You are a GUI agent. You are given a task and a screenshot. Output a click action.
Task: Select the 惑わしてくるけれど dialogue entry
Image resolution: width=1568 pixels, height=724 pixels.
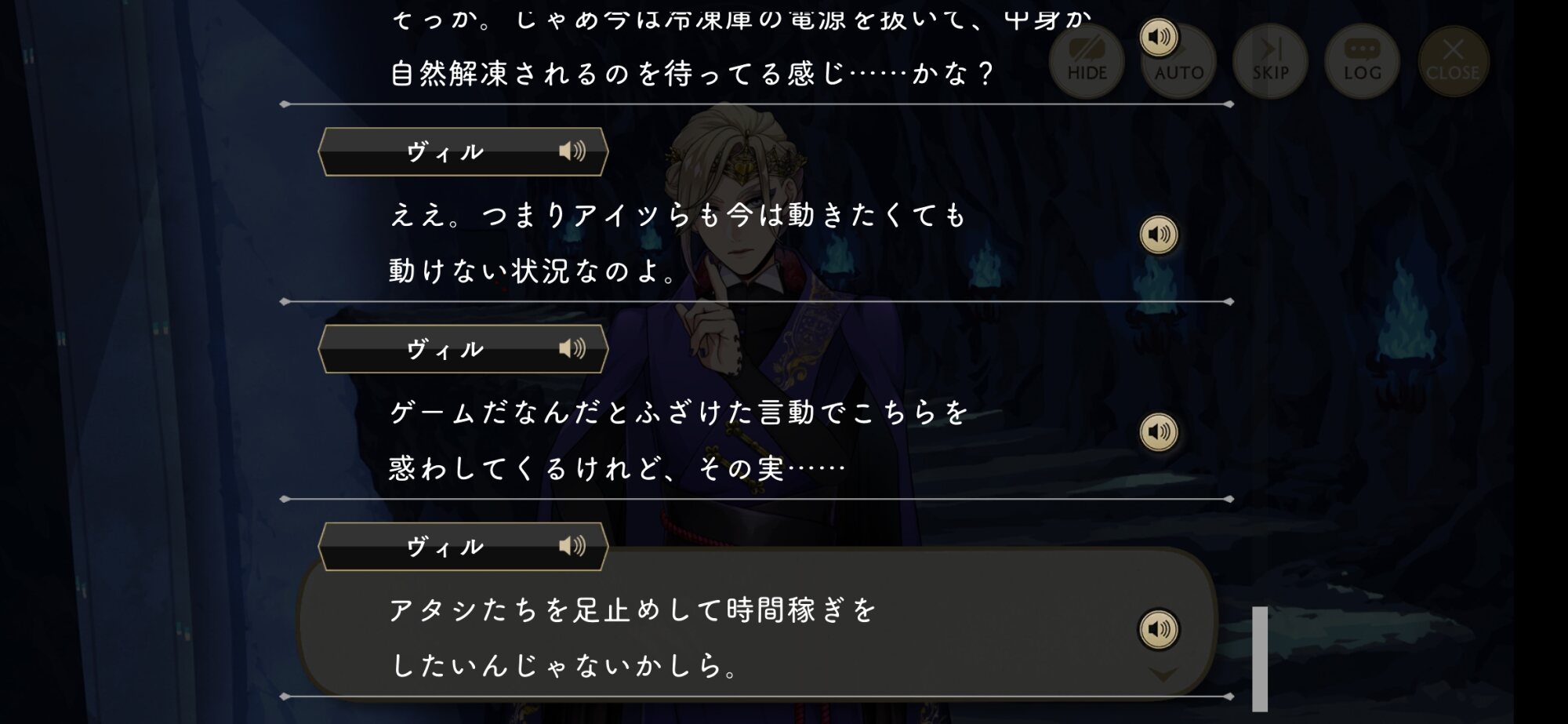click(757, 439)
